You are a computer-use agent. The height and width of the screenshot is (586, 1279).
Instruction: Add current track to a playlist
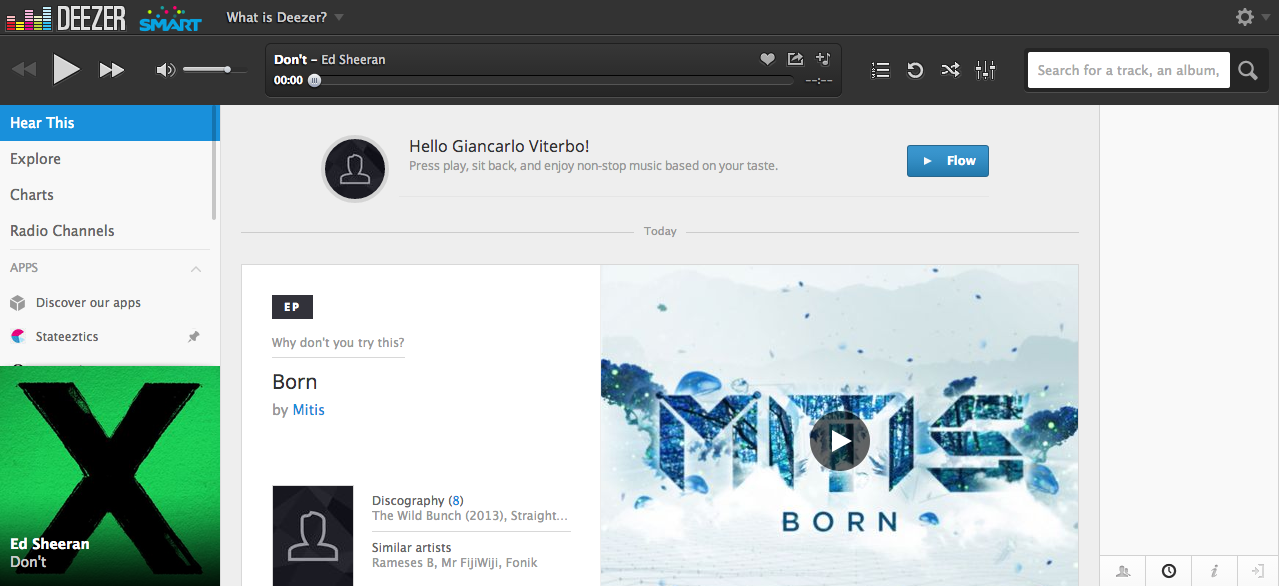823,59
